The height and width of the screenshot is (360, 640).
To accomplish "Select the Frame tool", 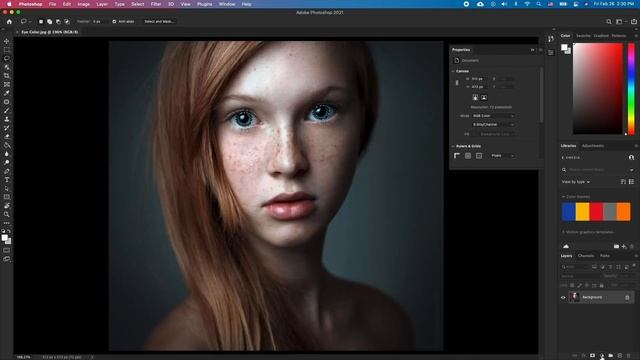I will tap(7, 84).
